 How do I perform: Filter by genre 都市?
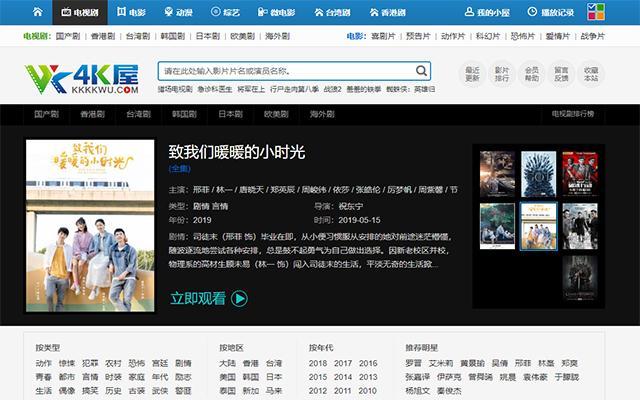[67, 377]
